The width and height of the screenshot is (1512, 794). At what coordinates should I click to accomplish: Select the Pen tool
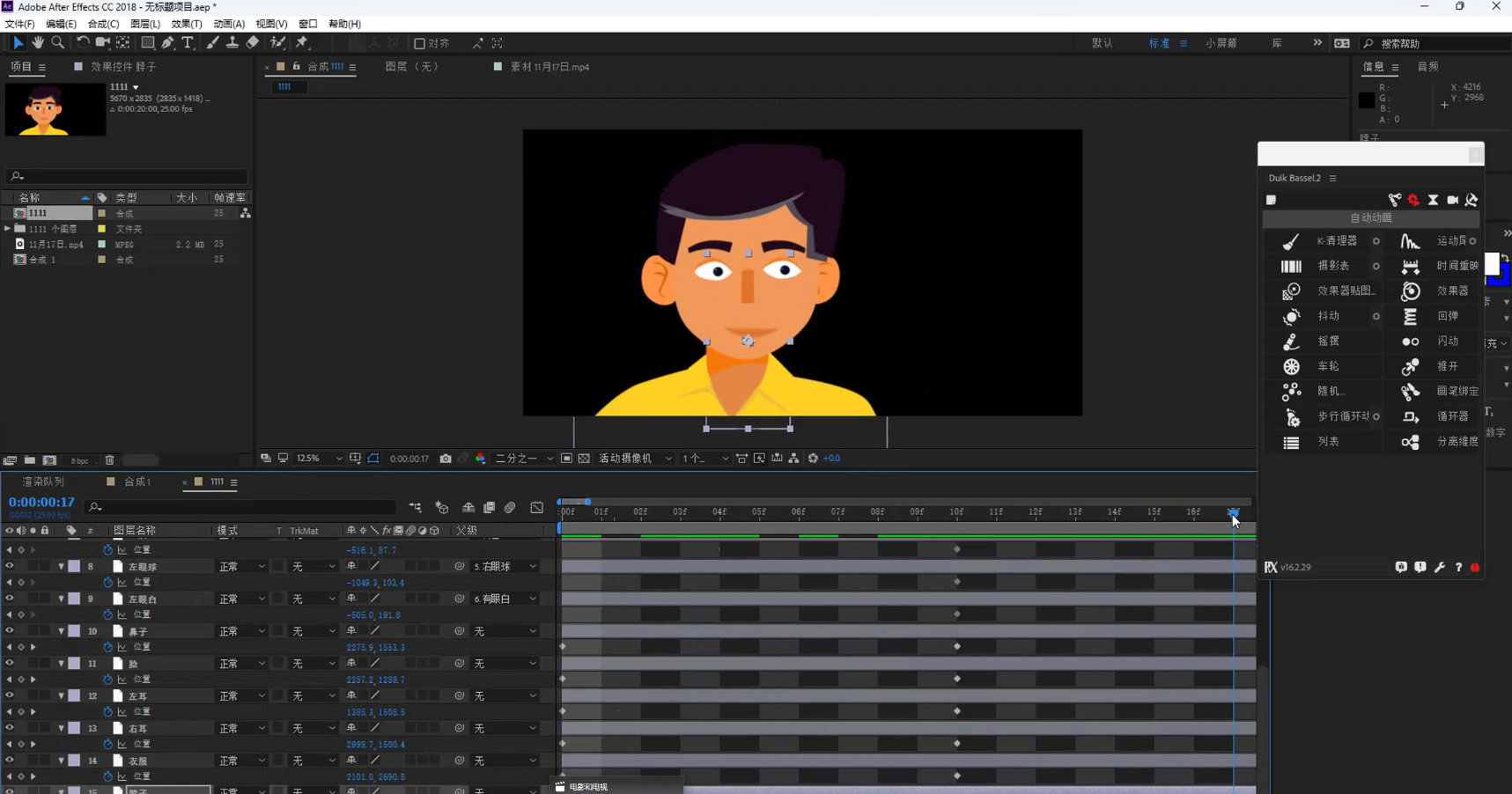167,42
